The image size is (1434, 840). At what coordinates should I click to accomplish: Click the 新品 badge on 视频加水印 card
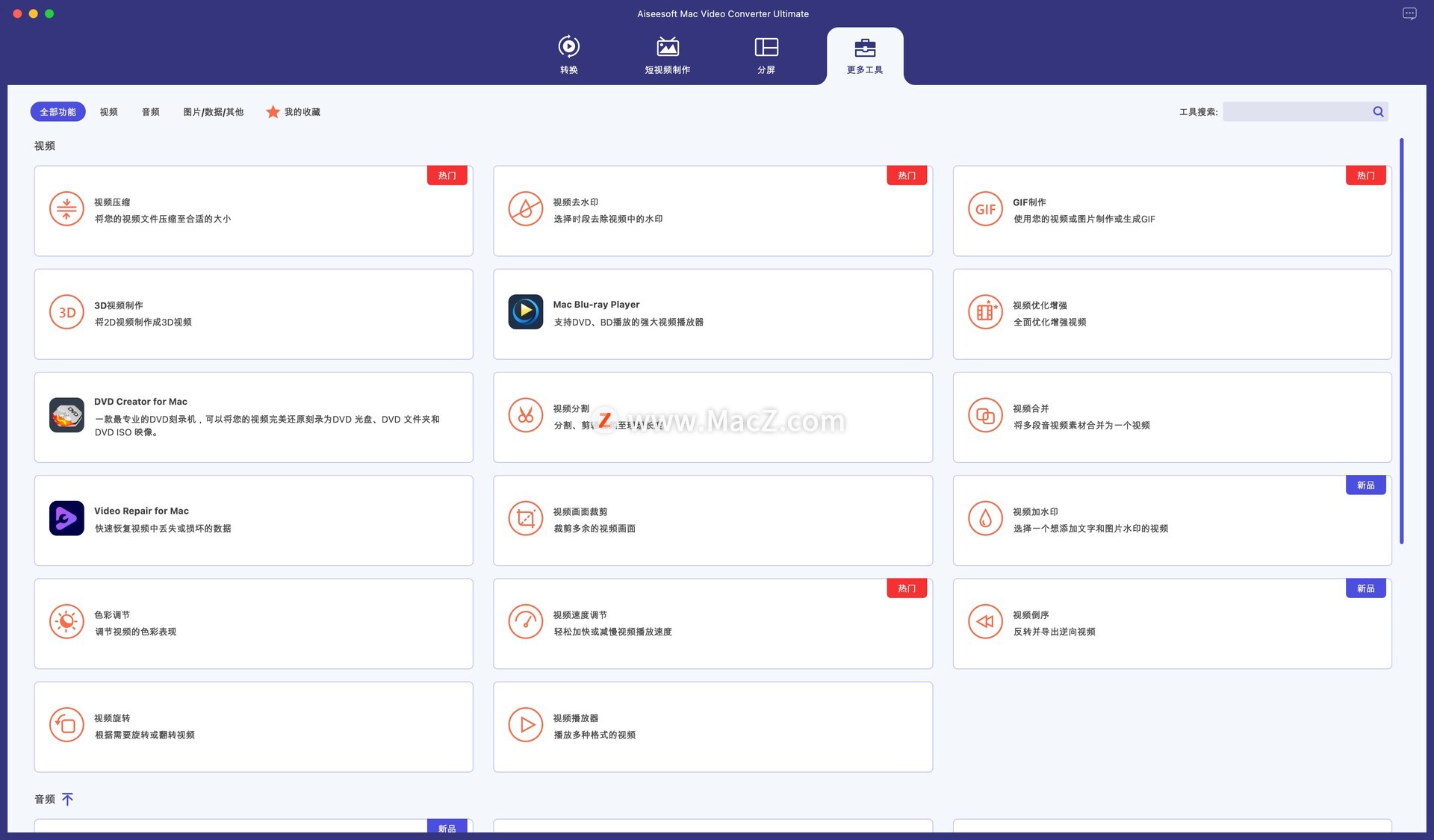[x=1366, y=485]
